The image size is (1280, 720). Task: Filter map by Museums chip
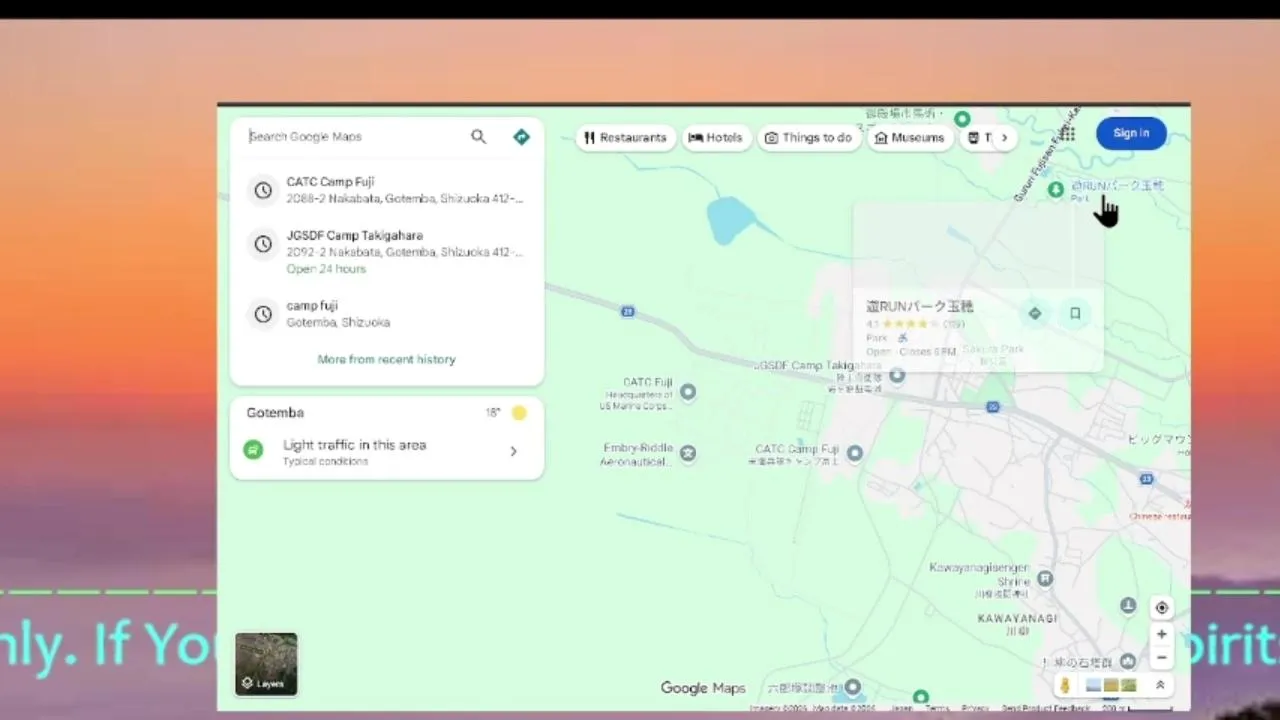909,138
